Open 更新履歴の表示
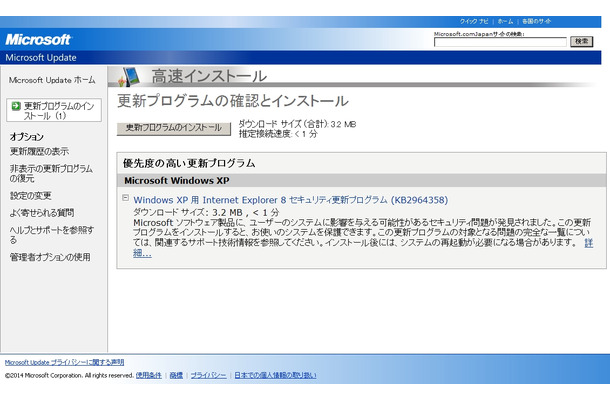 coord(39,151)
